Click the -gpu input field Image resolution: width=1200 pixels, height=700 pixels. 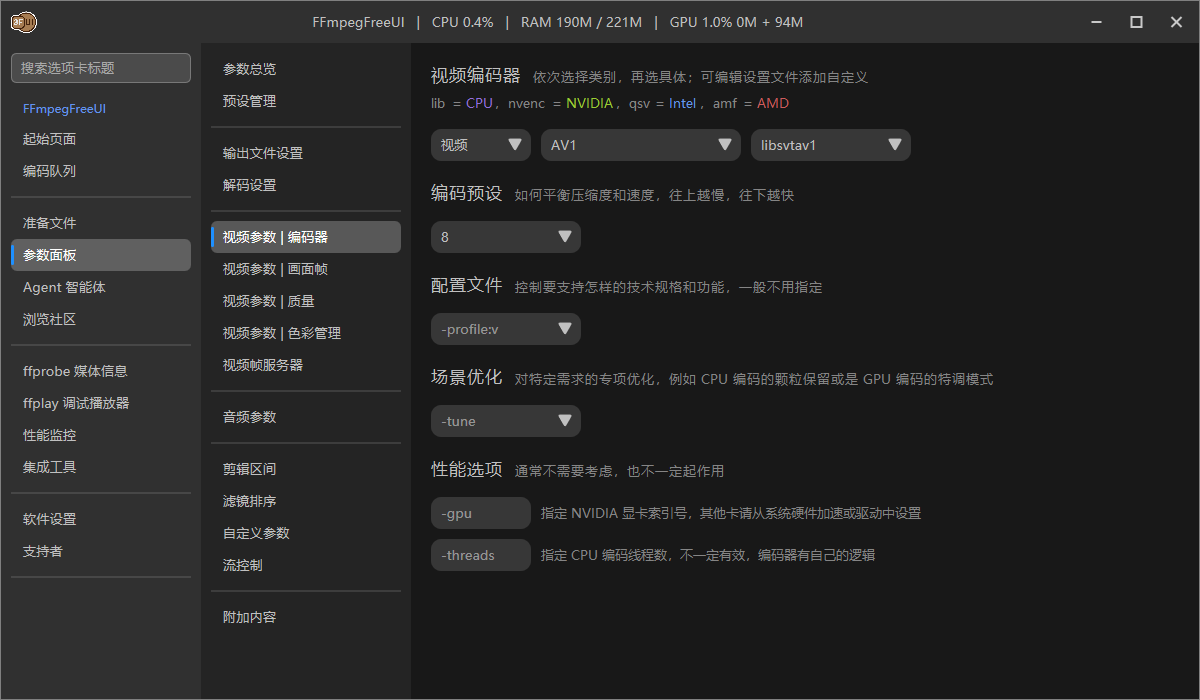tap(481, 513)
